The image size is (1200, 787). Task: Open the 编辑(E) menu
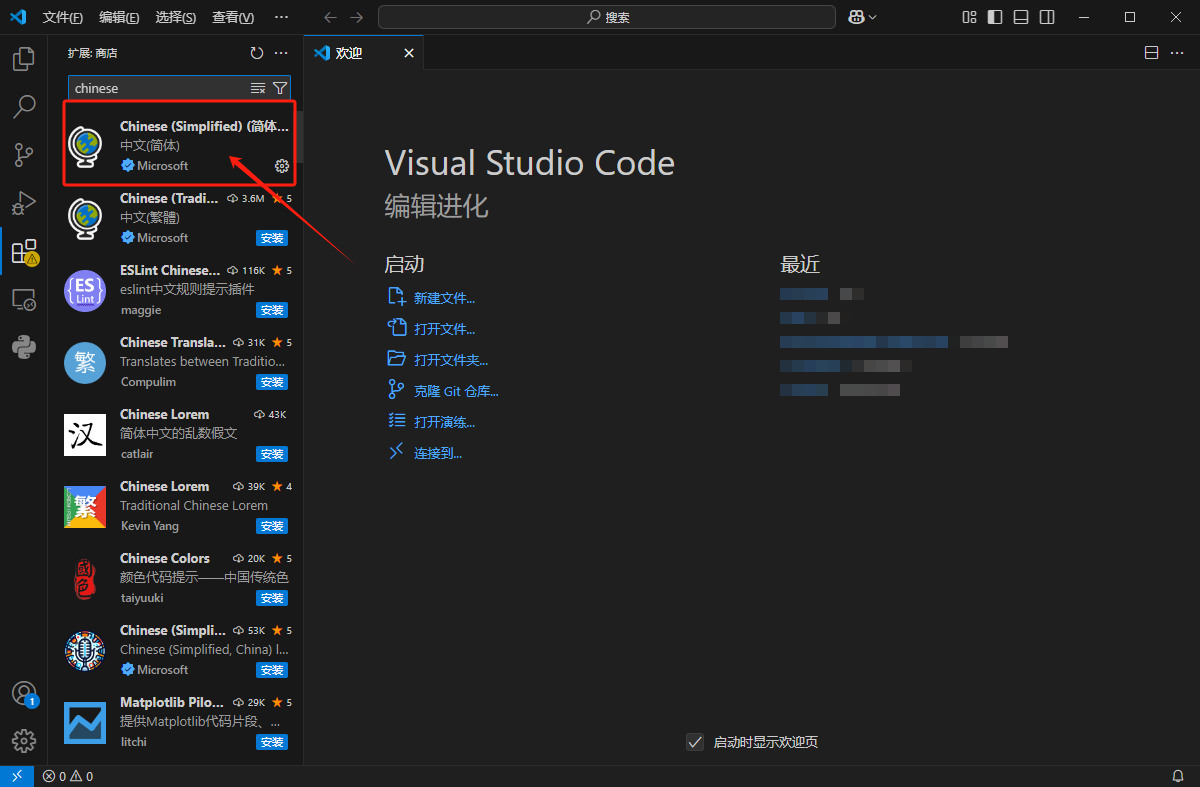click(119, 17)
